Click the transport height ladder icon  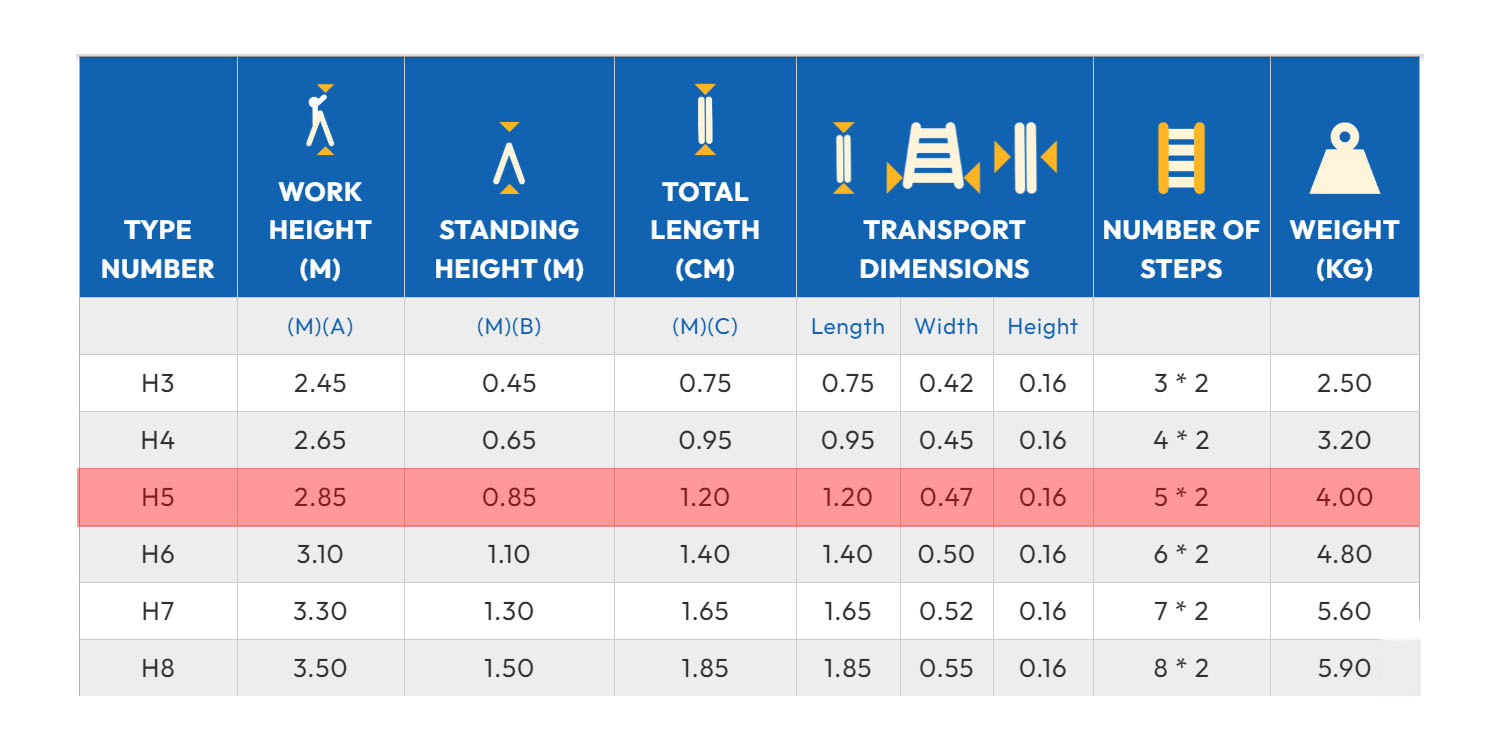click(x=1026, y=158)
